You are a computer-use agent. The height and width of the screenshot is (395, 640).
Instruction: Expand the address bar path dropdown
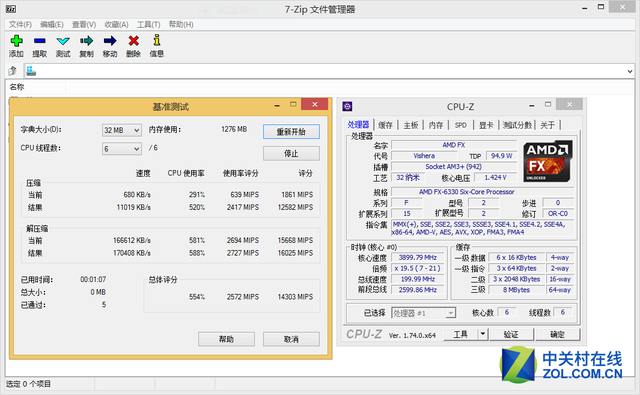point(630,71)
